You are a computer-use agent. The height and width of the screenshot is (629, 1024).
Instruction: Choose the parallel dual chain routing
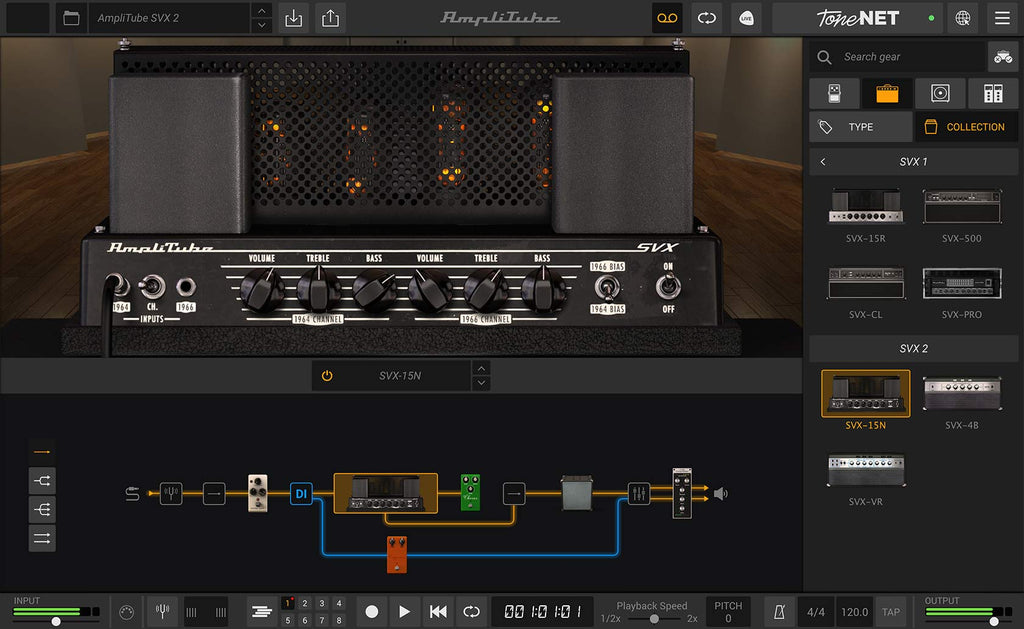pos(42,538)
